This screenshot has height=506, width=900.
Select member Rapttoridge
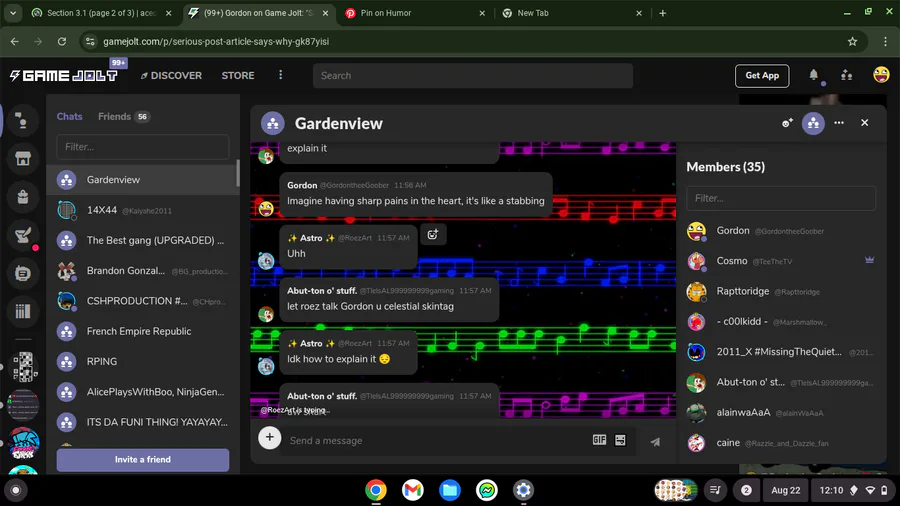click(x=781, y=291)
